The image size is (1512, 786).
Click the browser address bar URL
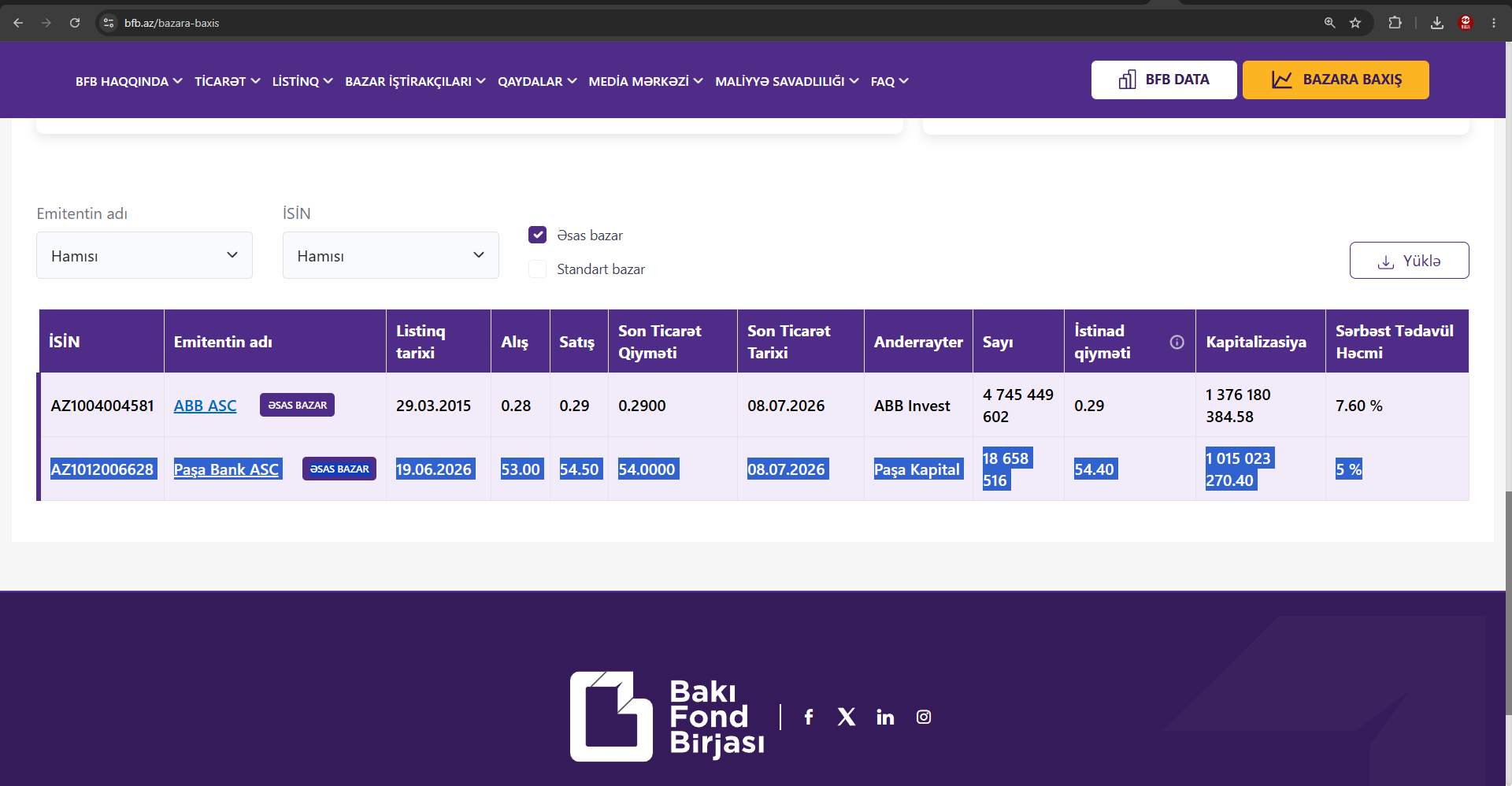(172, 23)
